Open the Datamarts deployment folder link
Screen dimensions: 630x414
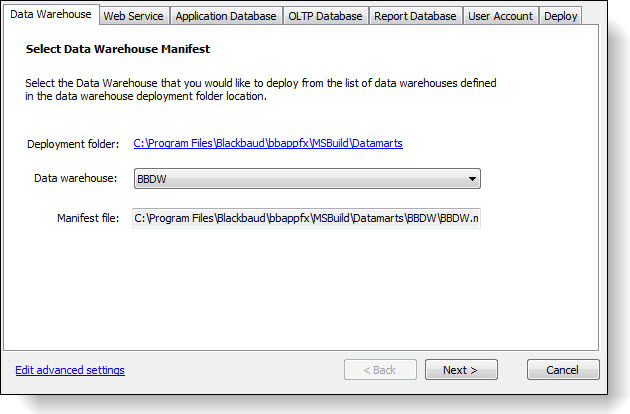click(x=268, y=144)
